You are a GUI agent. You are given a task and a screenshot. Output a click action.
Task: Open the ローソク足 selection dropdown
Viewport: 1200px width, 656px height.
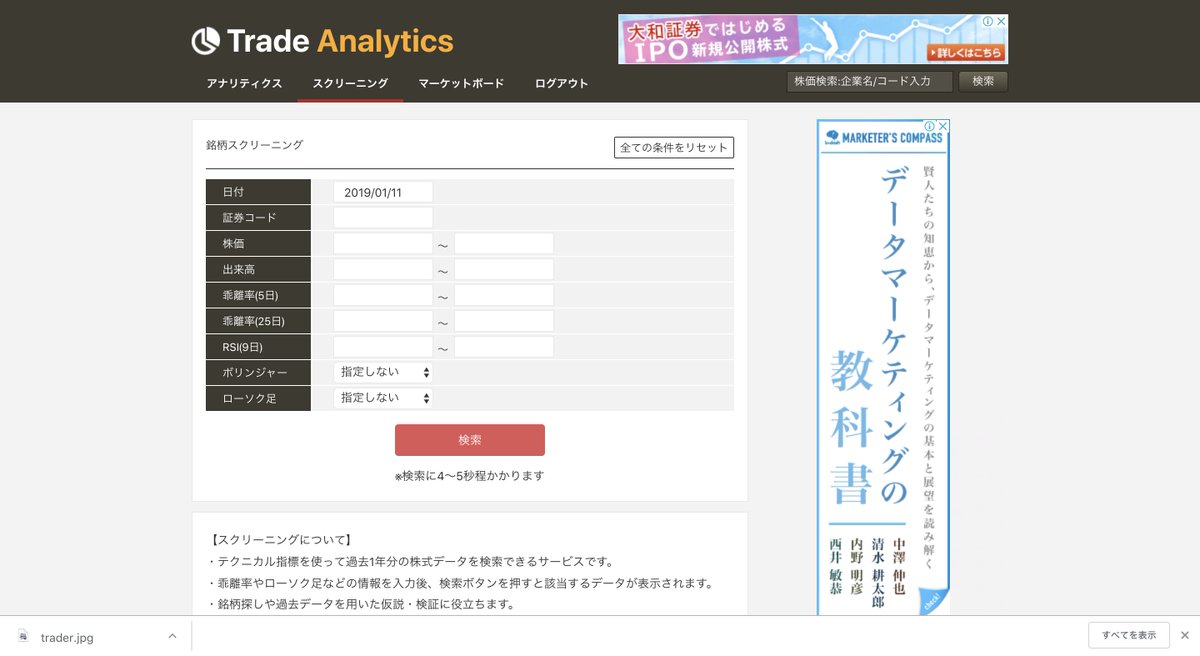pos(382,398)
